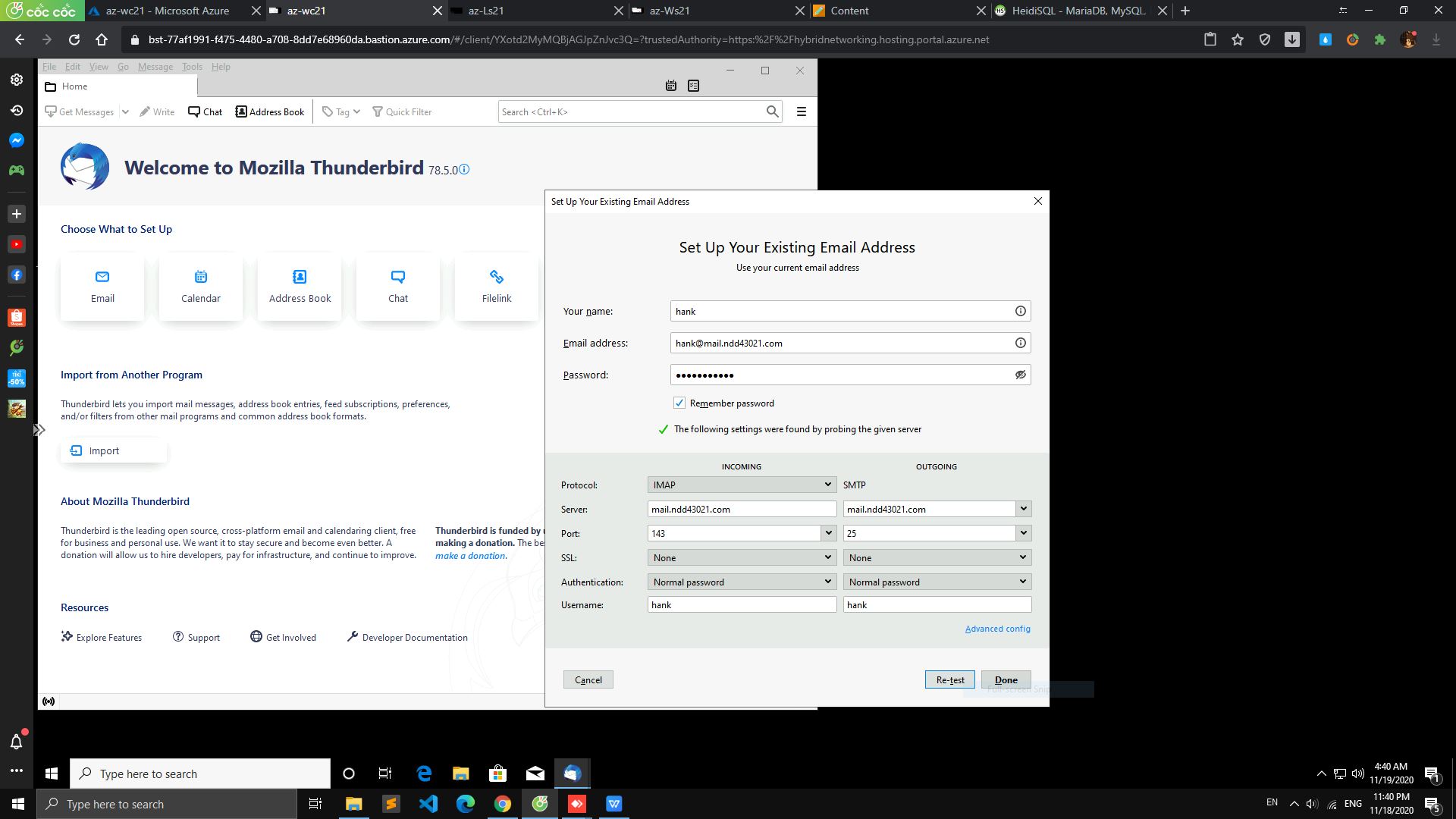This screenshot has width=1456, height=819.
Task: Open Messenger from the Coc Coc sidebar
Action: coord(16,140)
